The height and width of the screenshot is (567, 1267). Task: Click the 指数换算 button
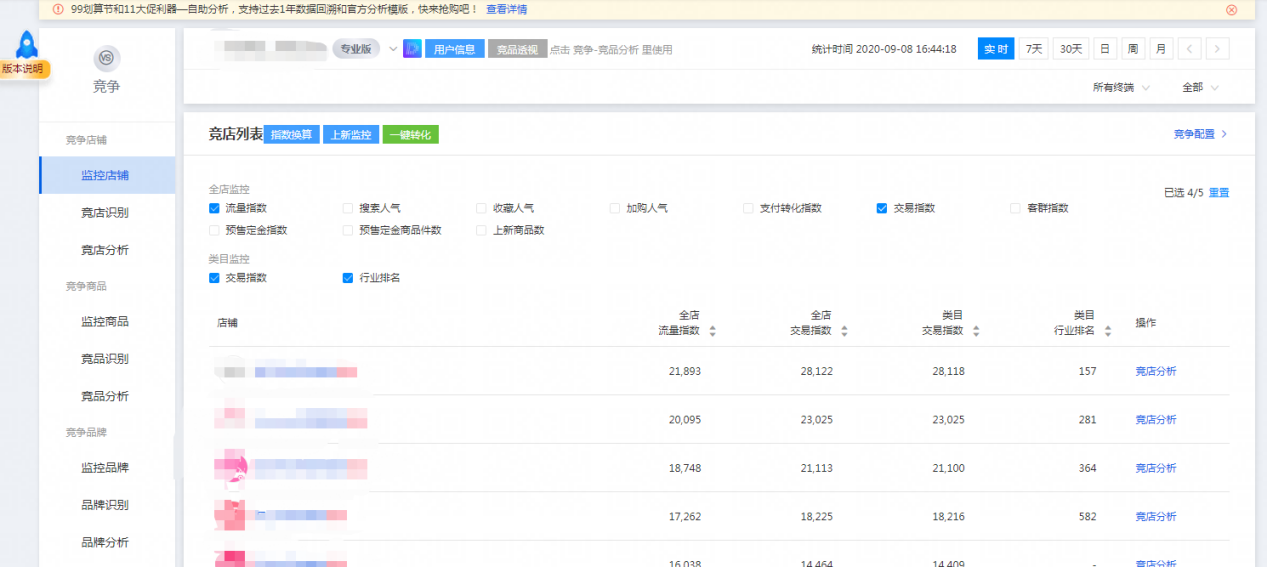(x=292, y=134)
